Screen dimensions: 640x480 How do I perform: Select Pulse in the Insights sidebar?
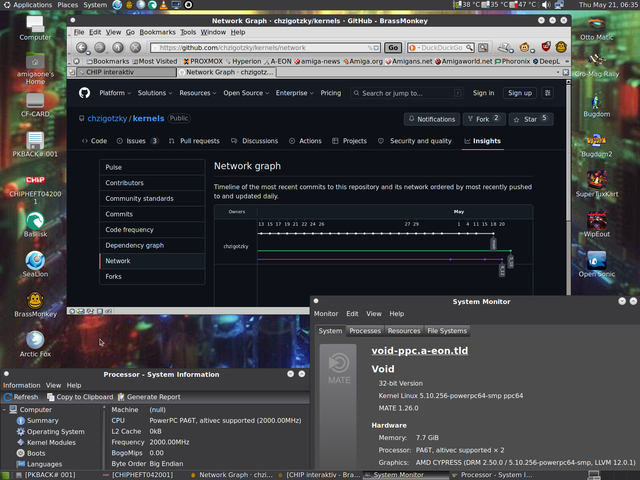(152, 167)
